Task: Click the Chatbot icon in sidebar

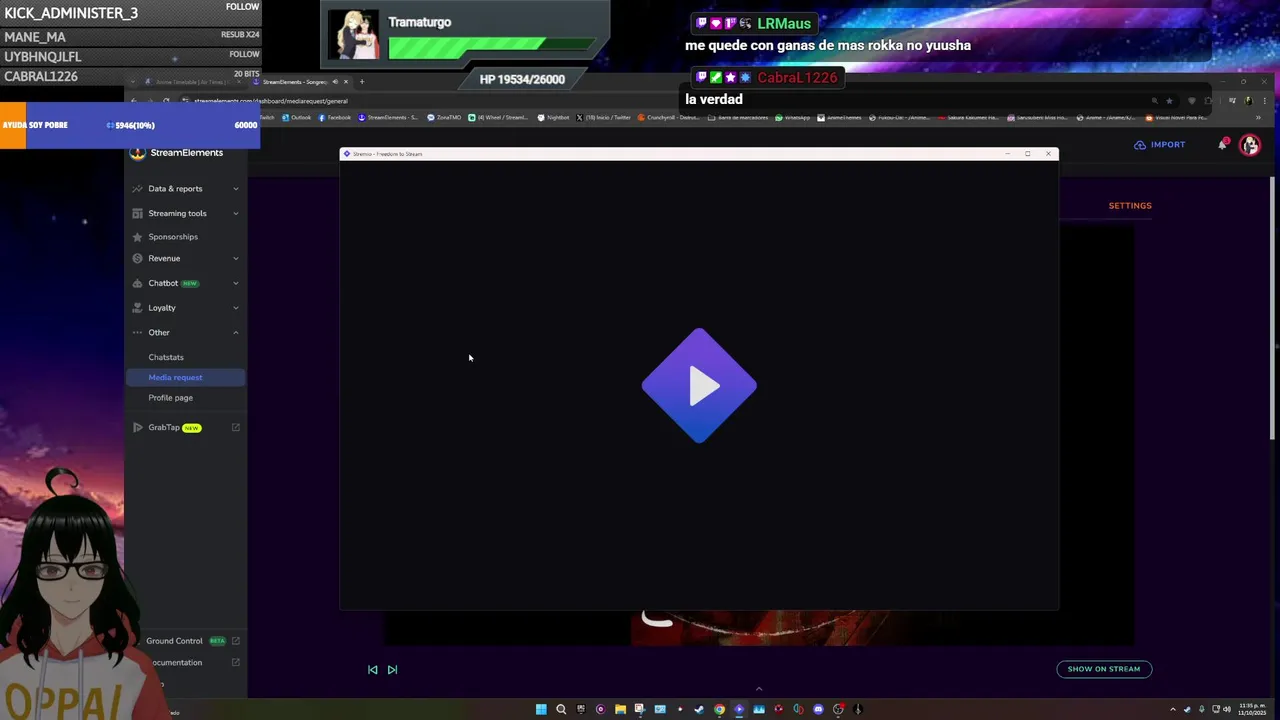Action: [x=137, y=283]
